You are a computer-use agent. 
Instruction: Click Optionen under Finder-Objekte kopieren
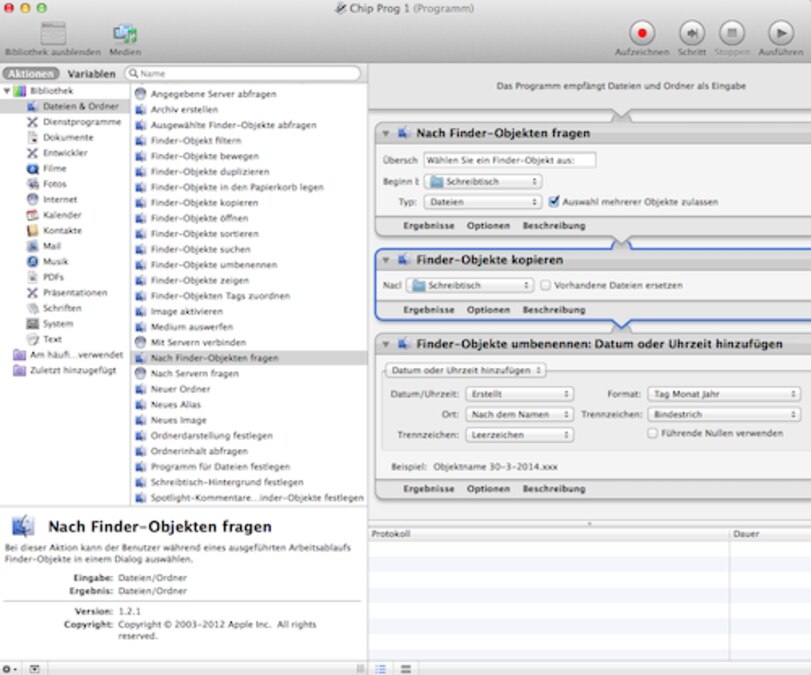click(488, 310)
